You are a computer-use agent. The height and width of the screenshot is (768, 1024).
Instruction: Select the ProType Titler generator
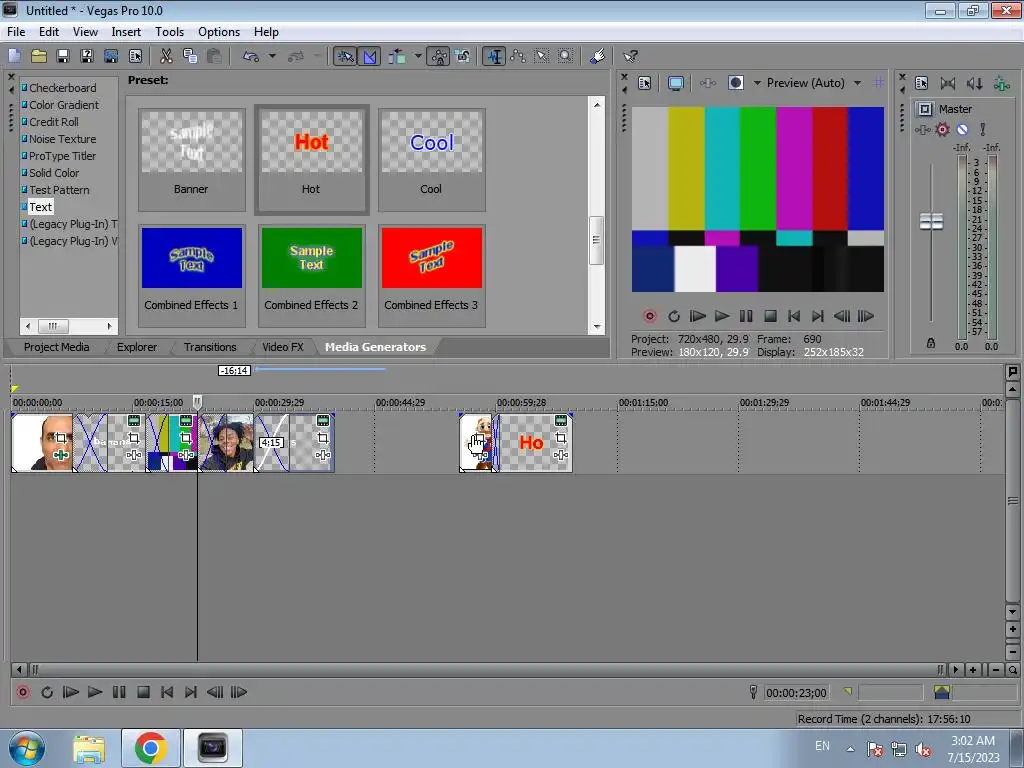(63, 156)
